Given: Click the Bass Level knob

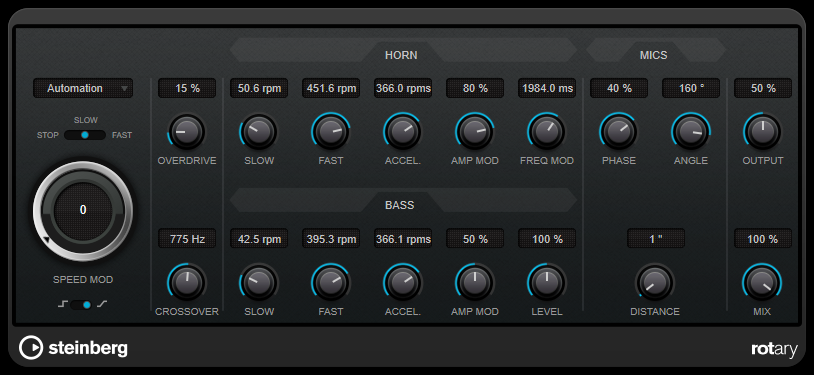Looking at the screenshot, I should point(547,283).
